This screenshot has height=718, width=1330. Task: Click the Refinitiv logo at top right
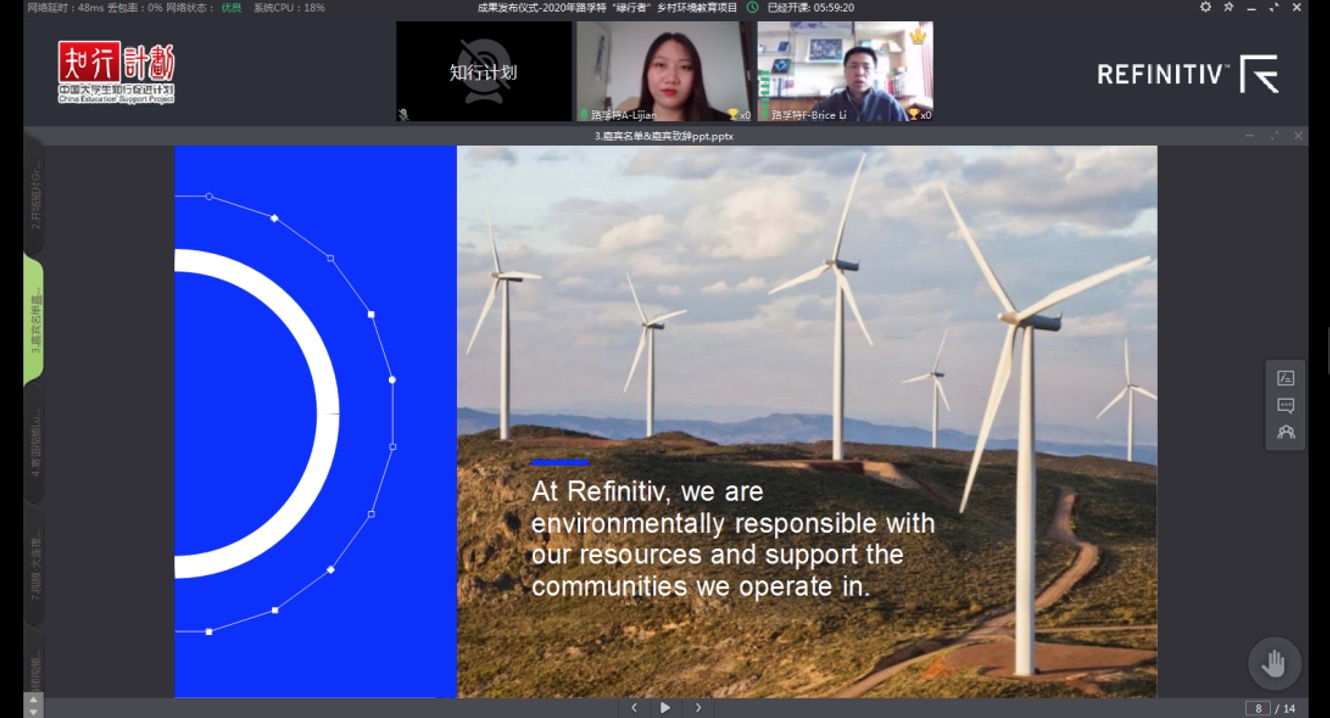click(1188, 74)
